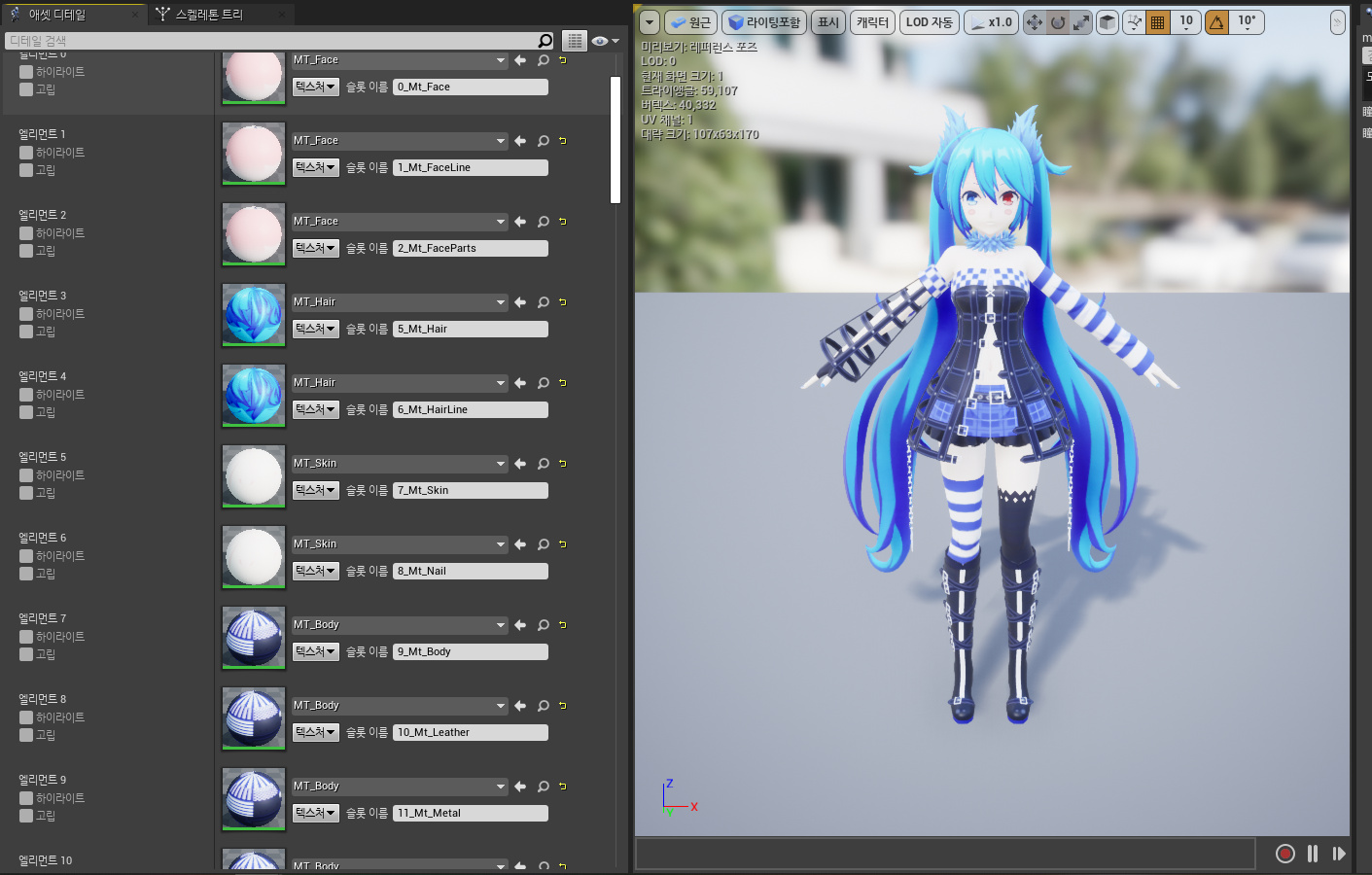This screenshot has height=875, width=1372.
Task: Click the magnifier icon in details search
Action: point(545,41)
